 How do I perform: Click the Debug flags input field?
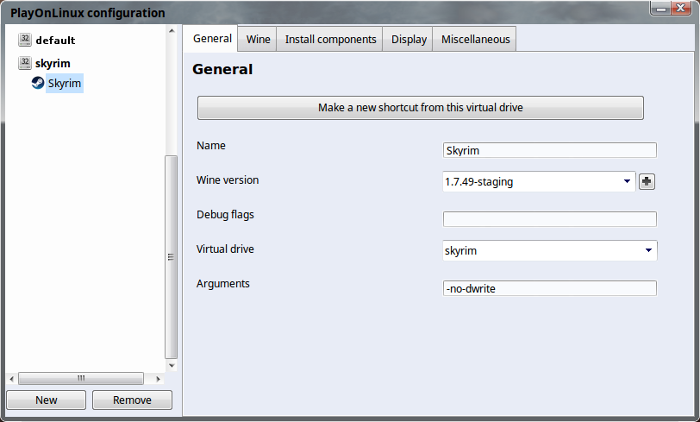coord(550,219)
